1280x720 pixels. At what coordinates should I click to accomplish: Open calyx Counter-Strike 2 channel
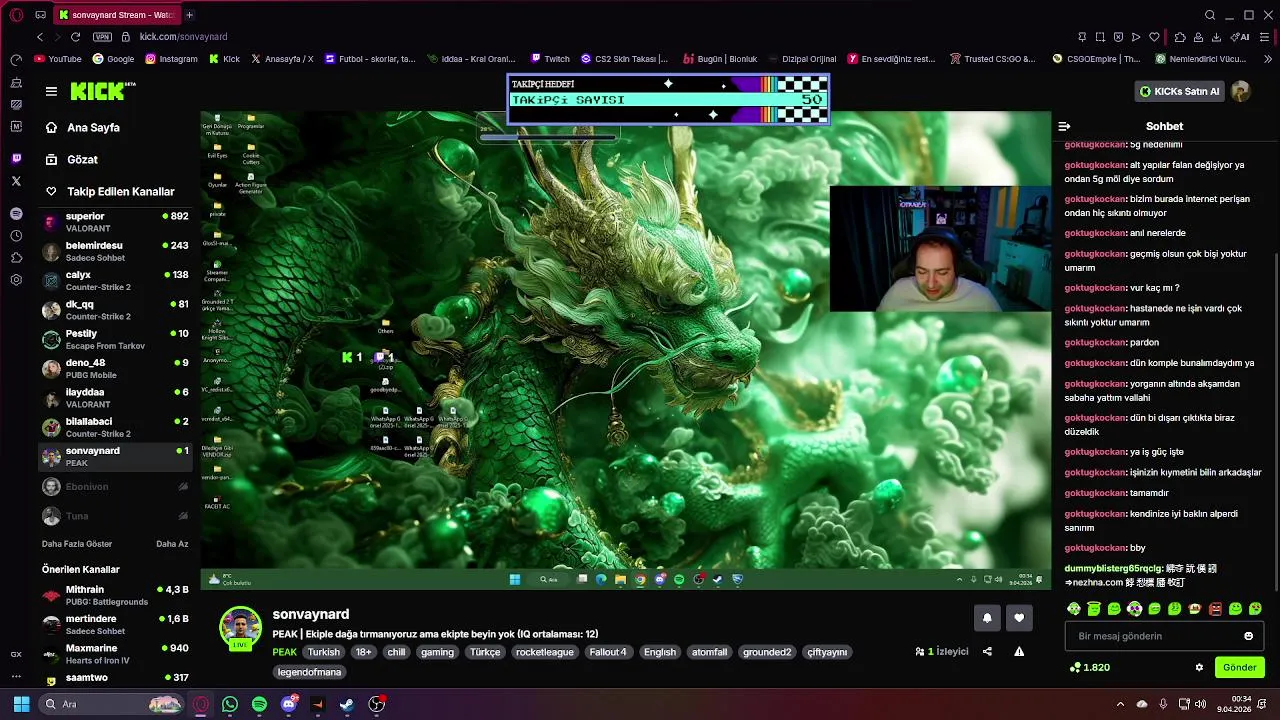click(115, 281)
